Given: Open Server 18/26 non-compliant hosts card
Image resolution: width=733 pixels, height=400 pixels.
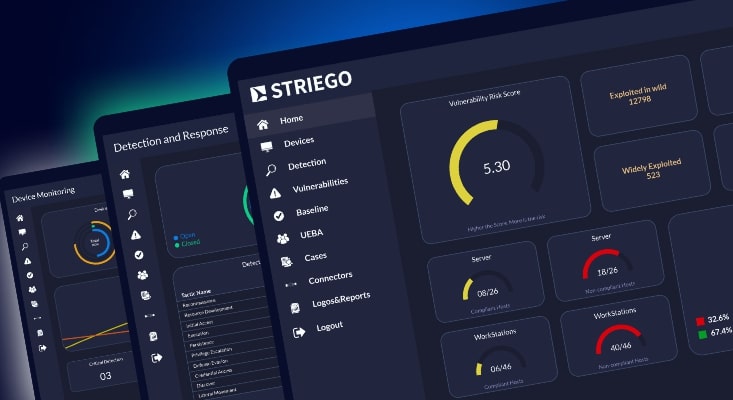Looking at the screenshot, I should [605, 261].
